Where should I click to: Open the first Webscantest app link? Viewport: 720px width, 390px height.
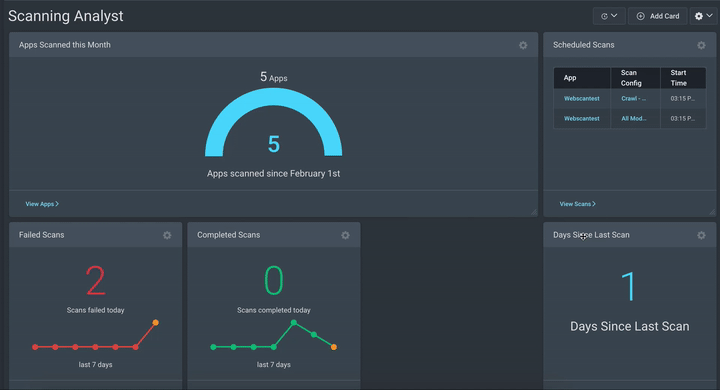click(x=581, y=98)
